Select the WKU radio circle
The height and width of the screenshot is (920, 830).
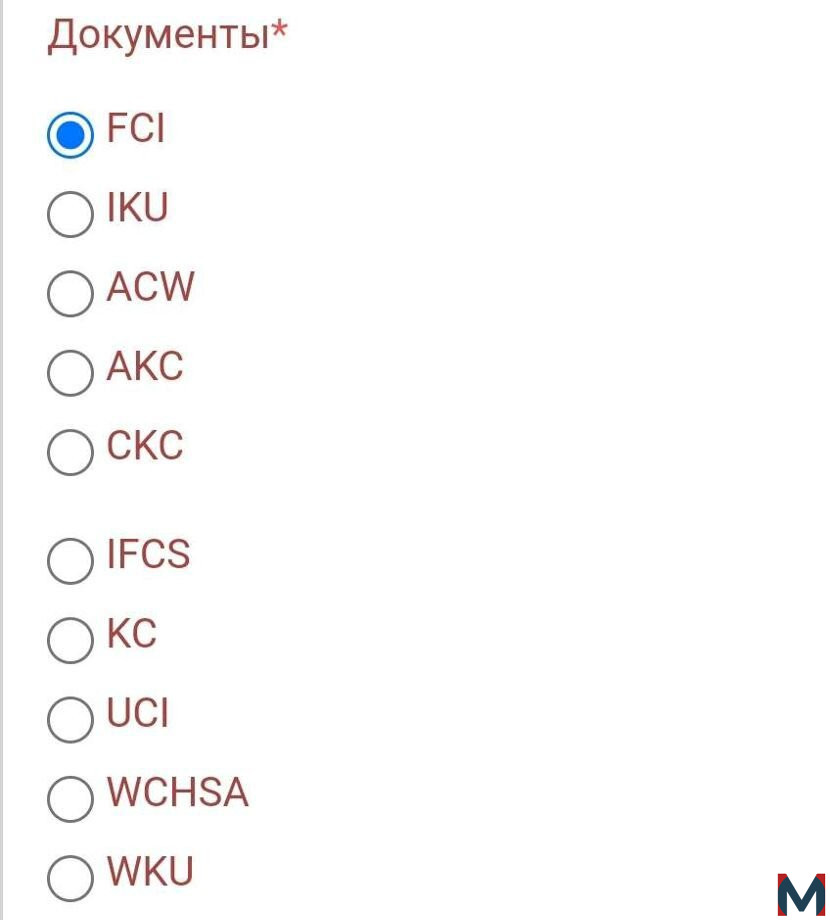pyautogui.click(x=70, y=878)
